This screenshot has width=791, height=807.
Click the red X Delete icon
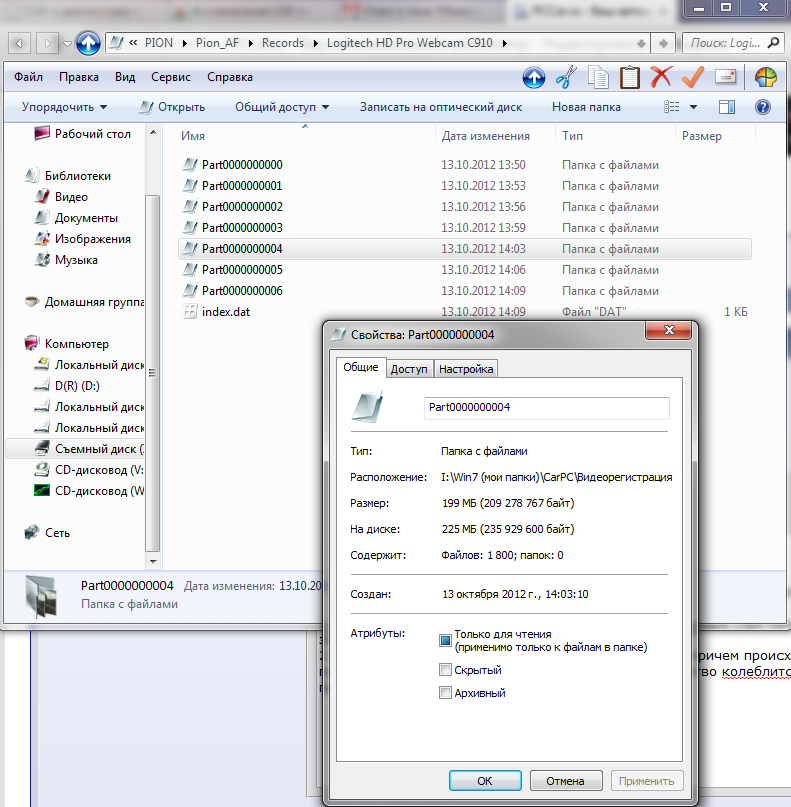coord(660,77)
